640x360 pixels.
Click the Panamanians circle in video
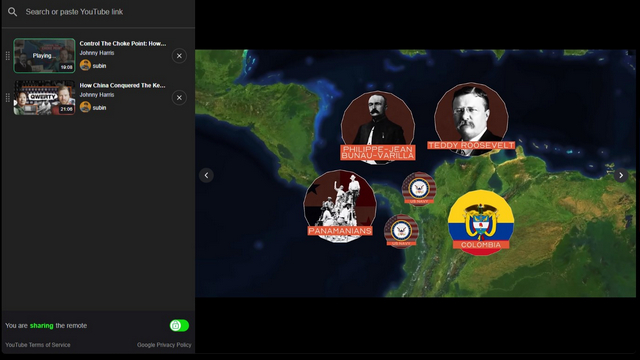tap(340, 206)
